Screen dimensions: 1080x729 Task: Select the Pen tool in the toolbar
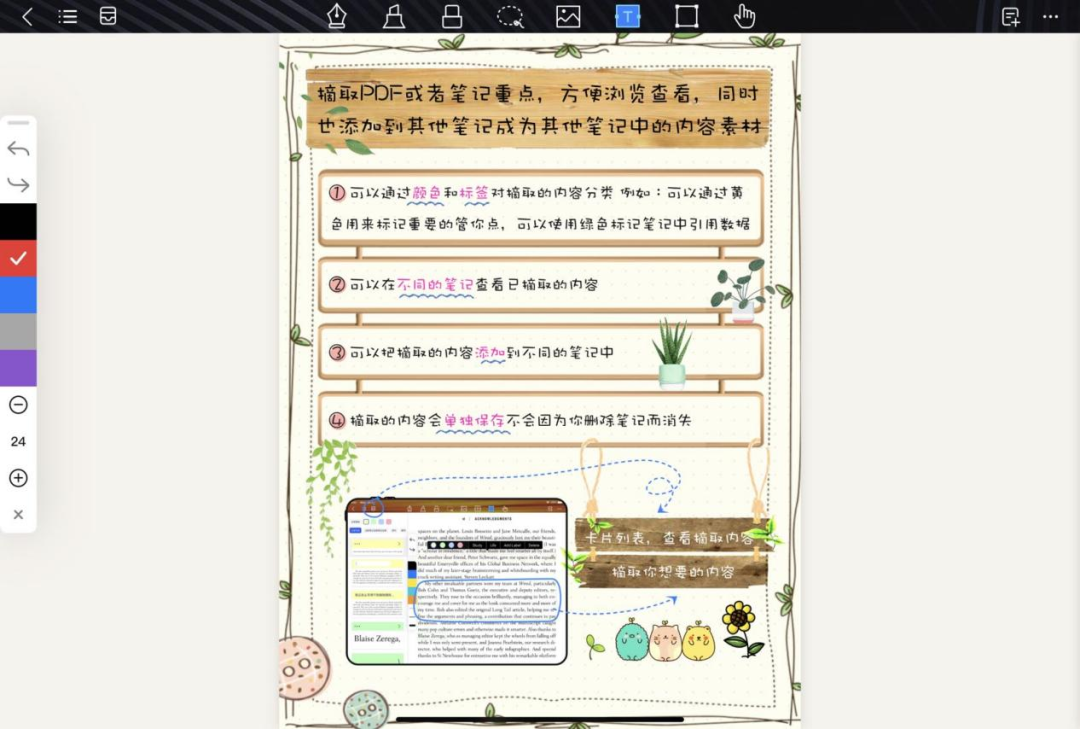[x=336, y=16]
